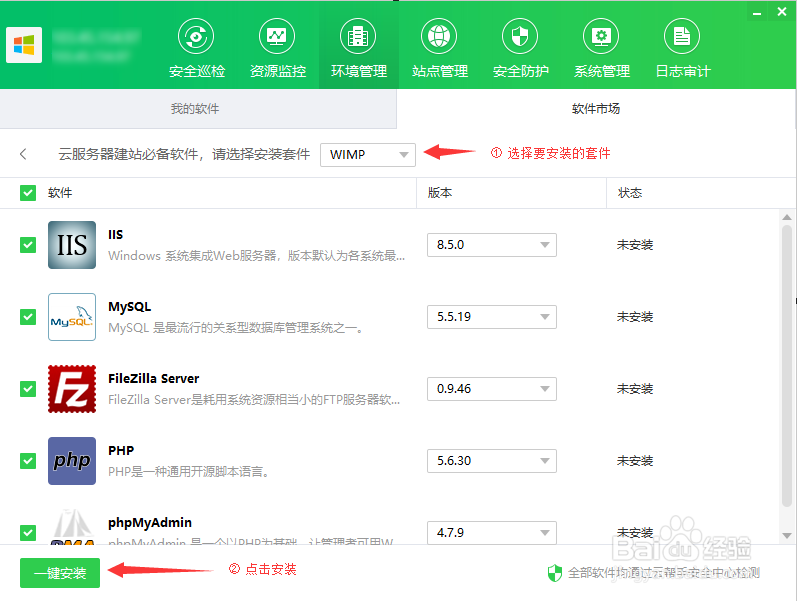Uncheck the phpMyAdmin checkbox
Screen dimensions: 798x601
tap(28, 533)
